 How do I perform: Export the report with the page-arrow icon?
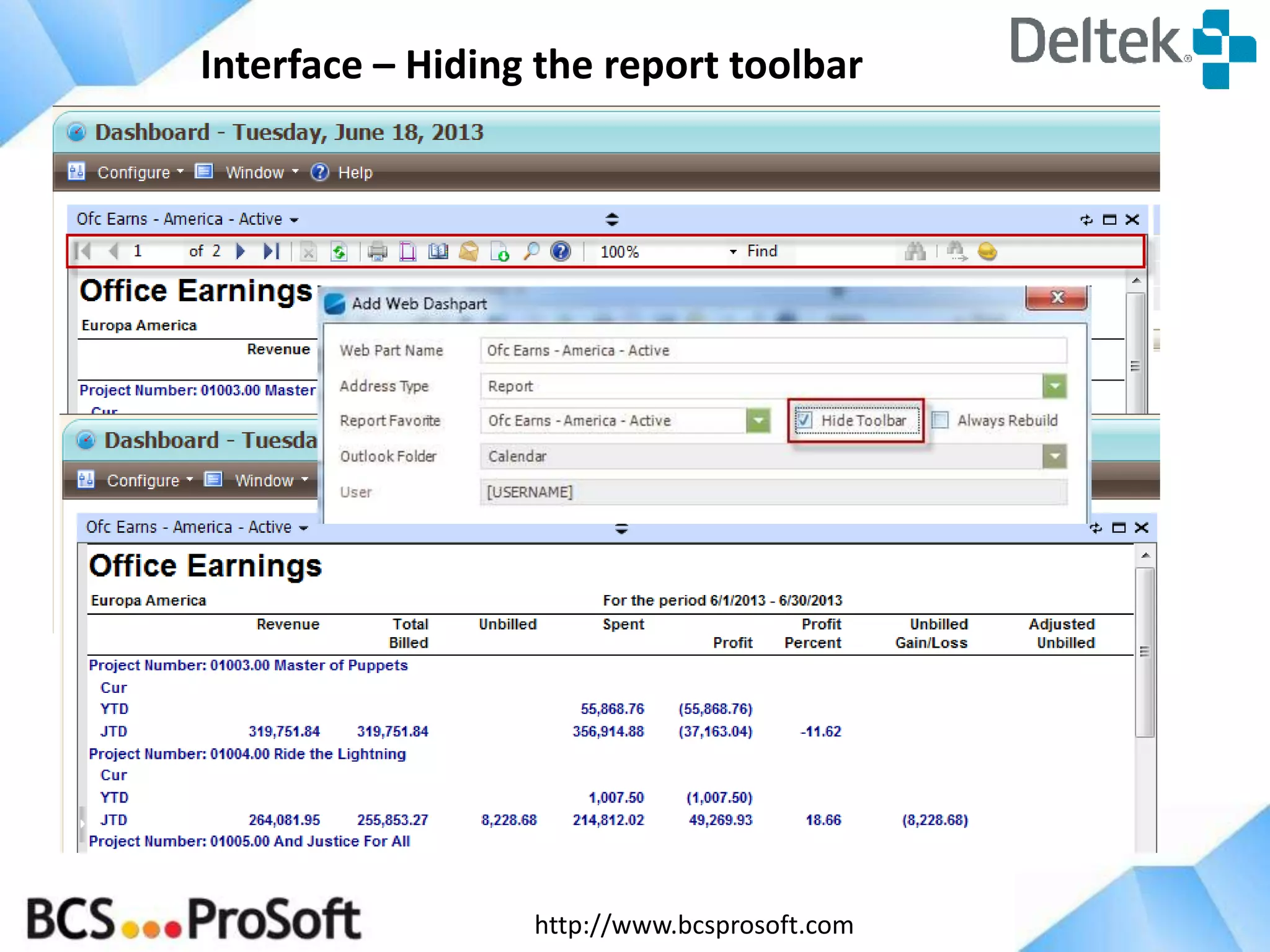499,252
